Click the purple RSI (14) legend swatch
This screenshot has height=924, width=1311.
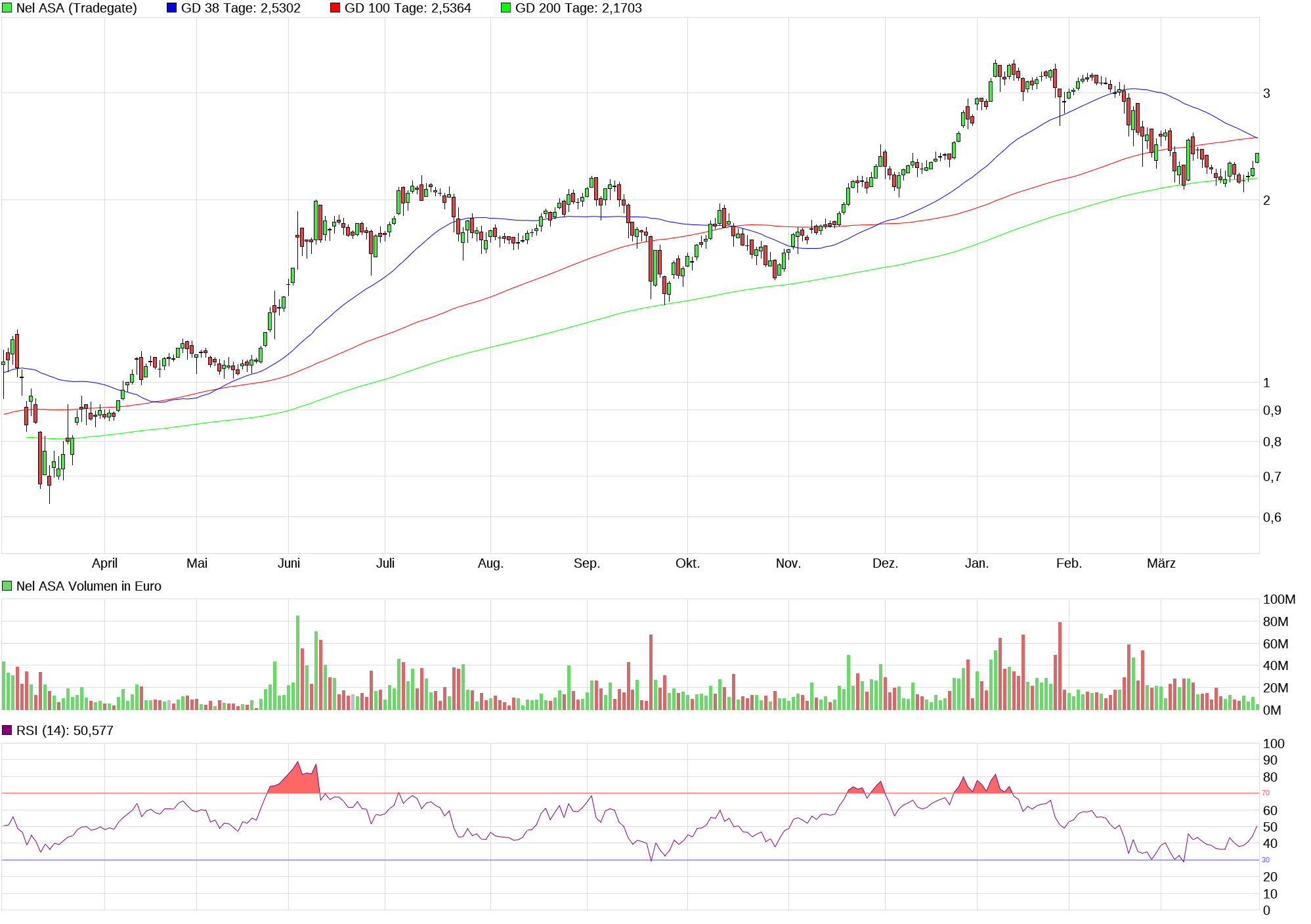(x=7, y=730)
